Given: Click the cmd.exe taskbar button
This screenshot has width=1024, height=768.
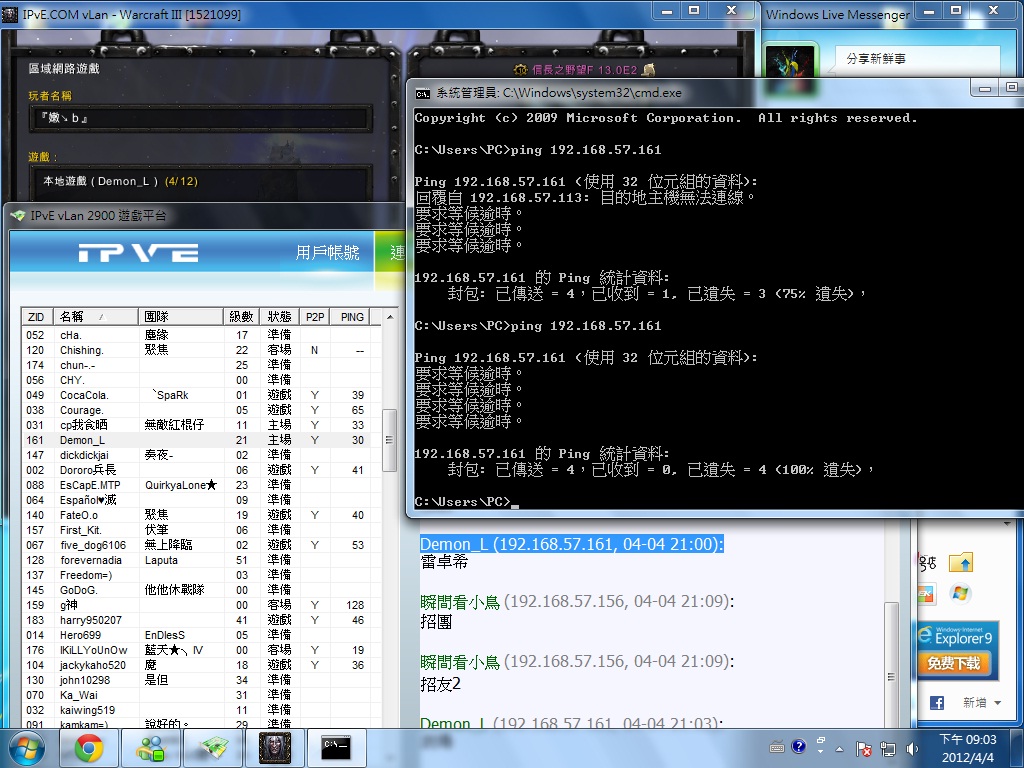Looking at the screenshot, I should (x=336, y=747).
